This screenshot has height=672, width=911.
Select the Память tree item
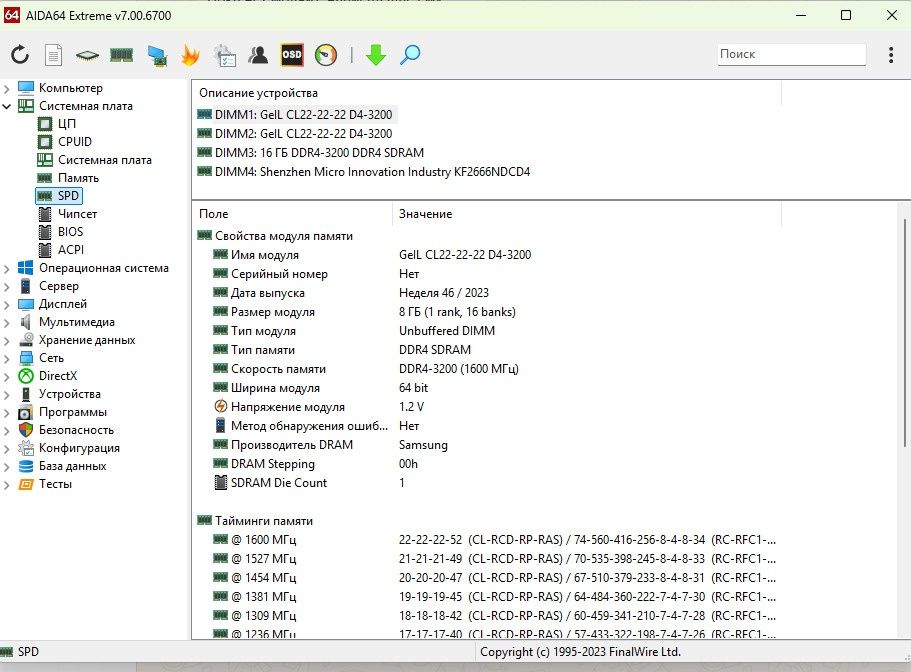[x=78, y=178]
